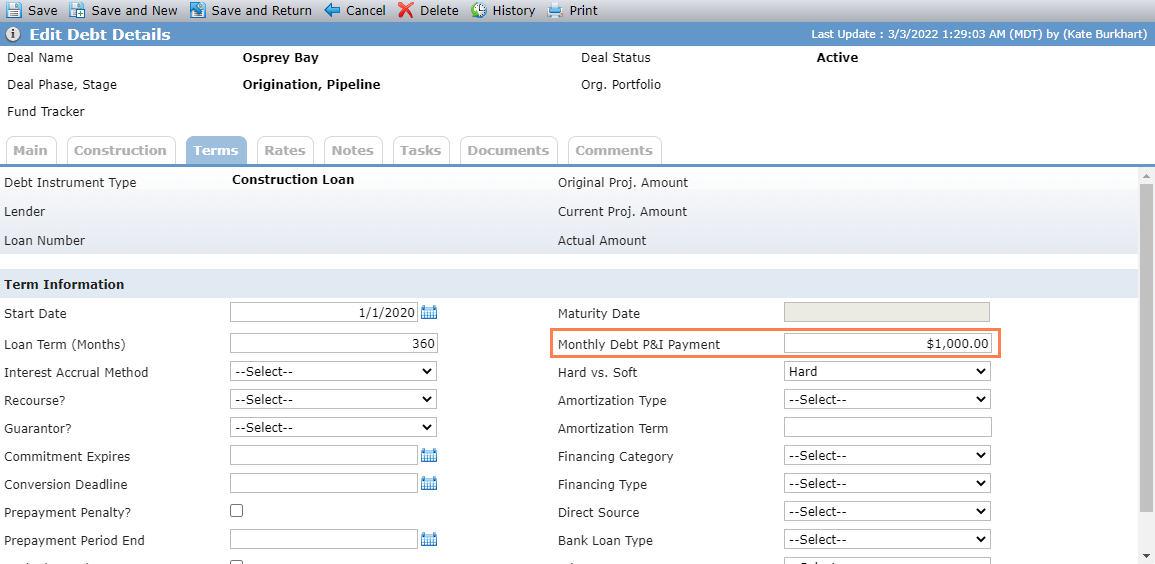The height and width of the screenshot is (564, 1155).
Task: Click the vertical scrollbar thumb
Action: point(1147,346)
